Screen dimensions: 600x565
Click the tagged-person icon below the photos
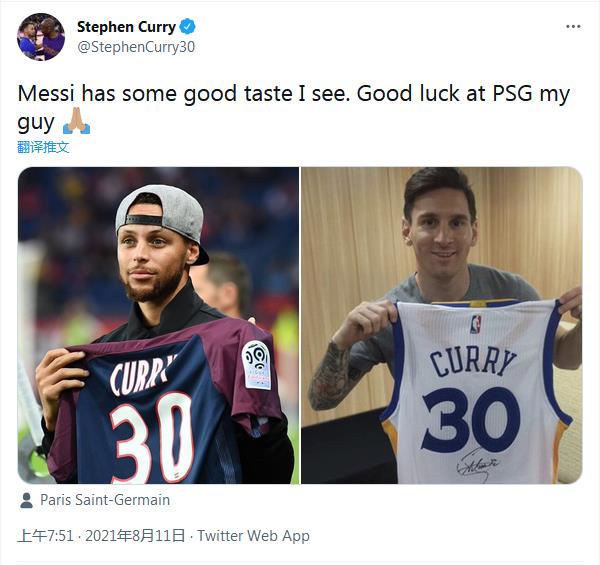coord(26,500)
